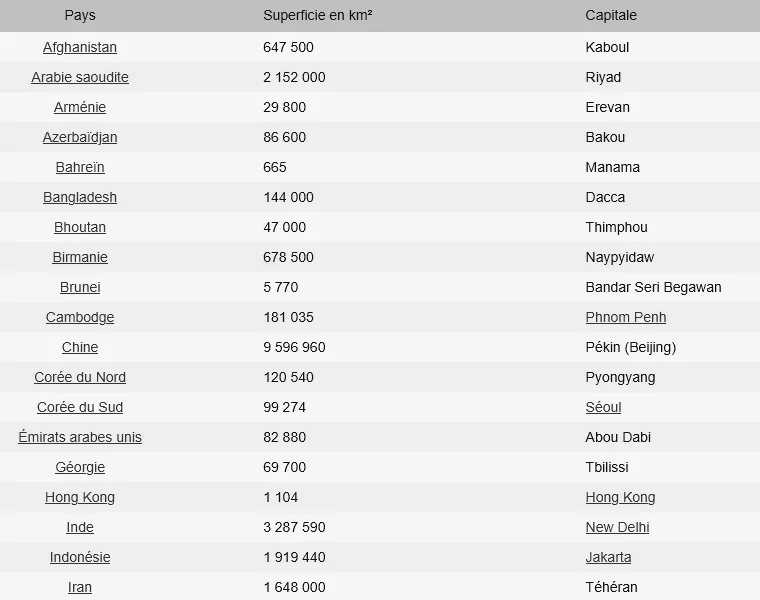760x600 pixels.
Task: Open the Brunei link
Action: tap(80, 287)
